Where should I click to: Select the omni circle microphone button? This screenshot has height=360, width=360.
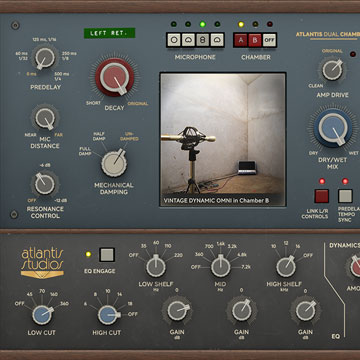(x=173, y=40)
